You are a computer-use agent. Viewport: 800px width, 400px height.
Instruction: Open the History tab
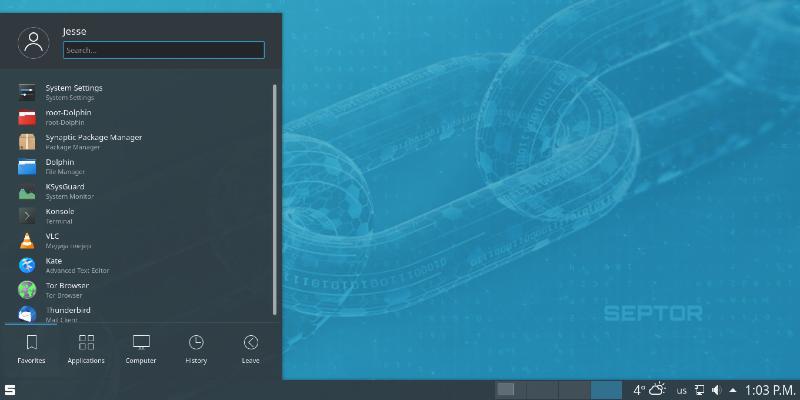196,349
